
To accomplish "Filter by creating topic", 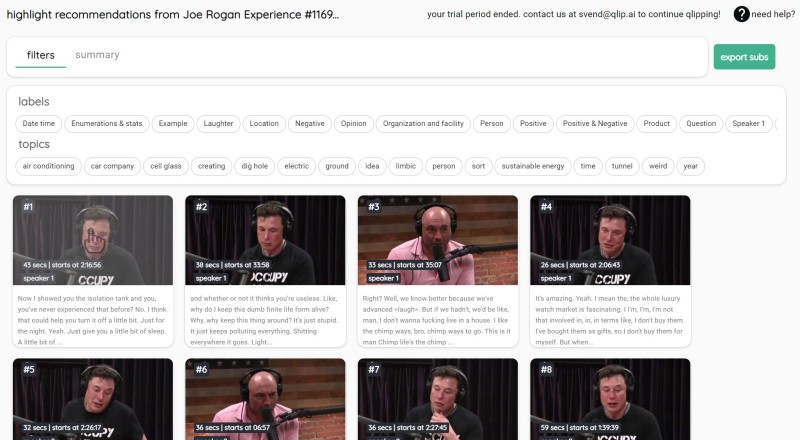I will click(212, 166).
